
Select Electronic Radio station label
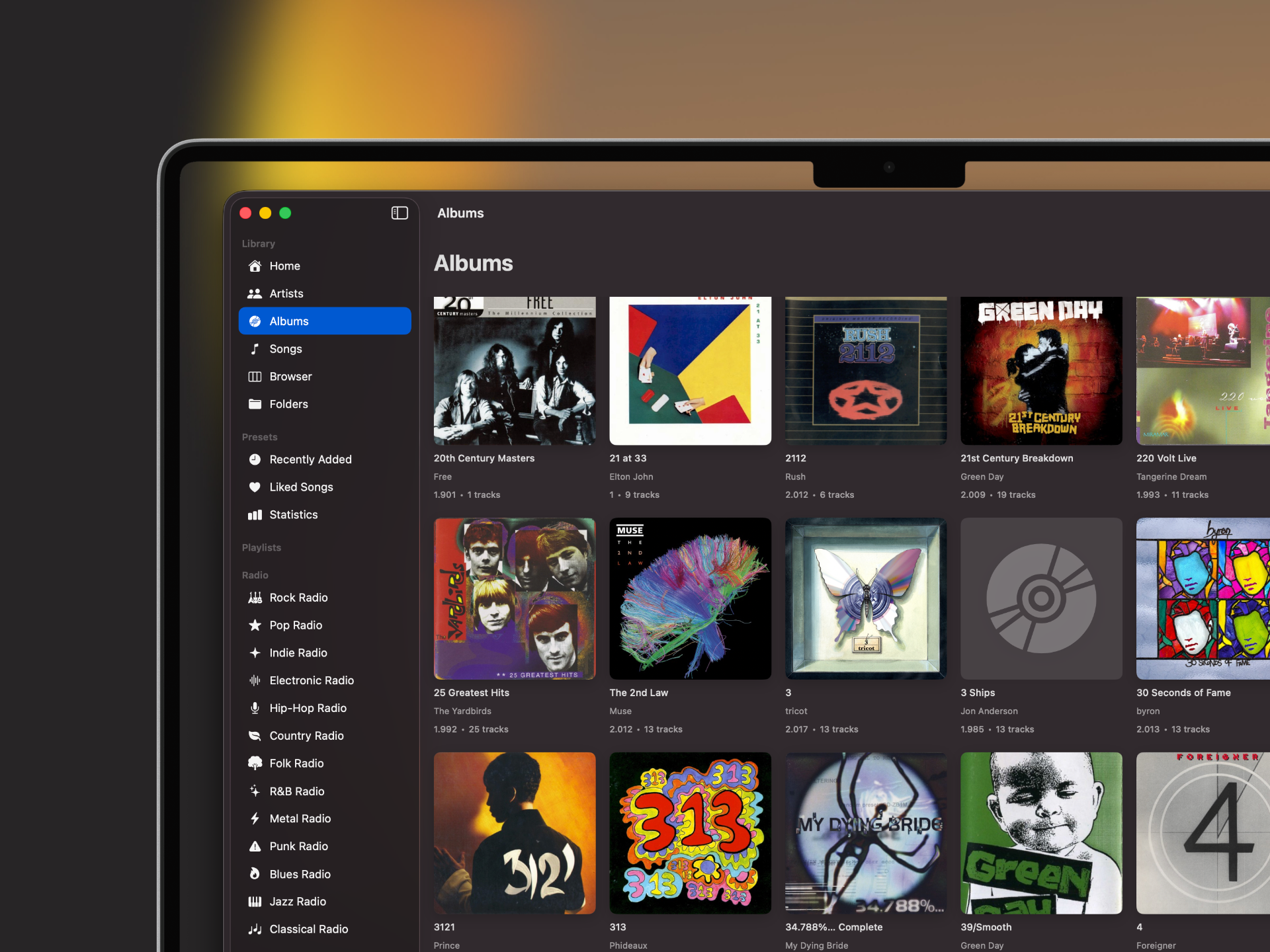(312, 680)
